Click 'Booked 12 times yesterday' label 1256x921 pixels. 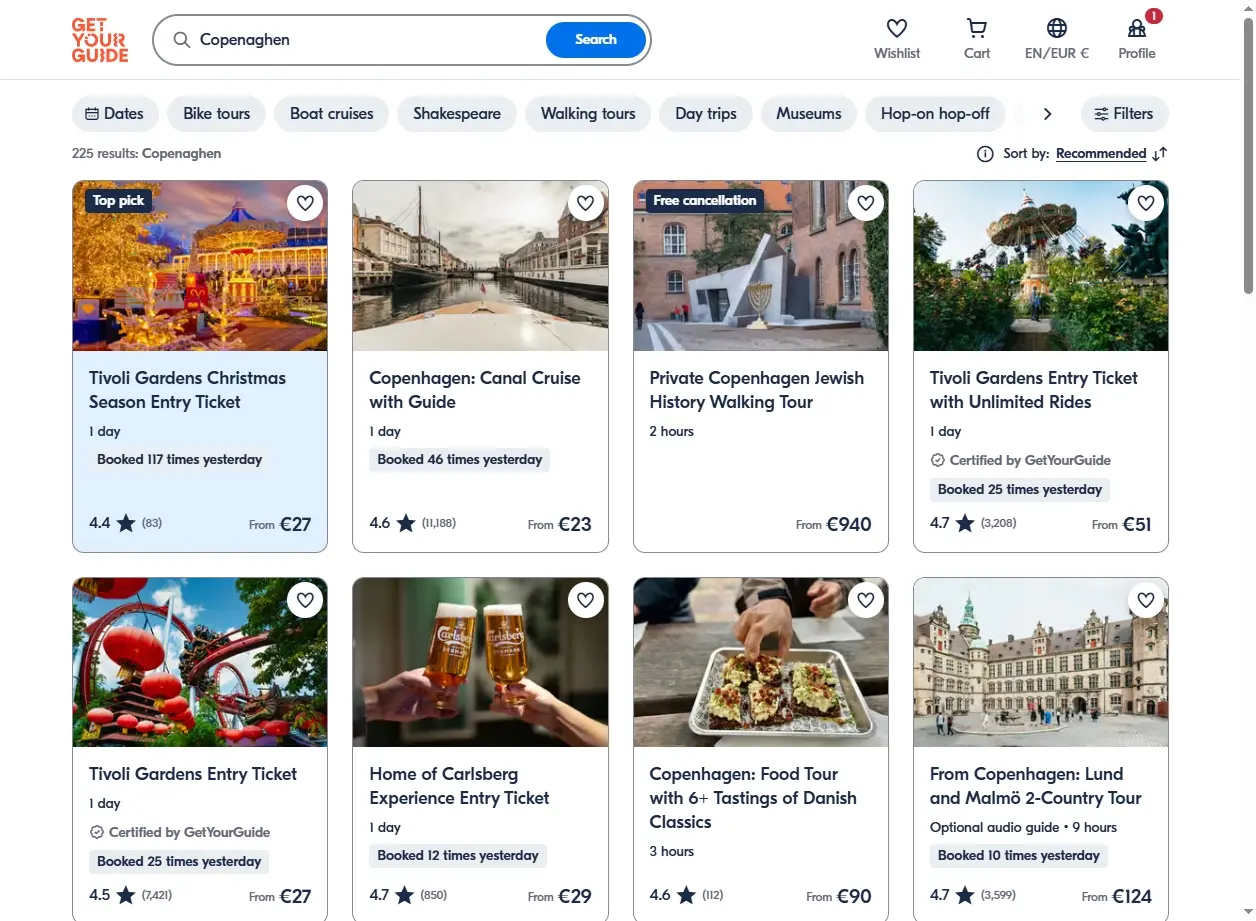click(458, 856)
